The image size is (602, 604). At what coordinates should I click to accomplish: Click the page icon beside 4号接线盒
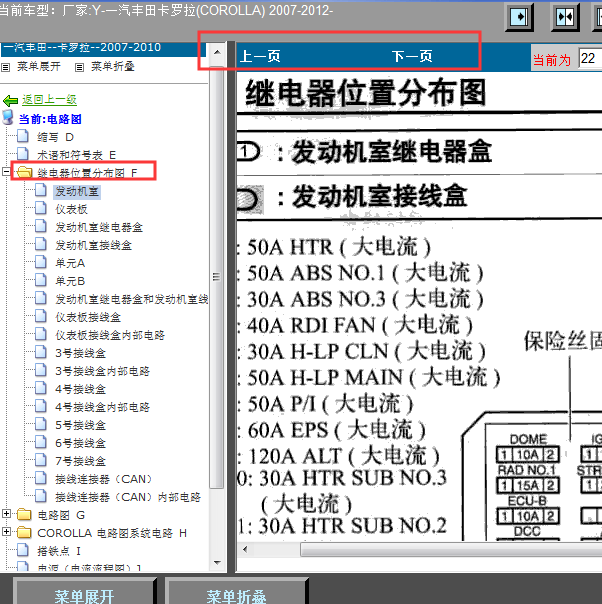(41, 388)
